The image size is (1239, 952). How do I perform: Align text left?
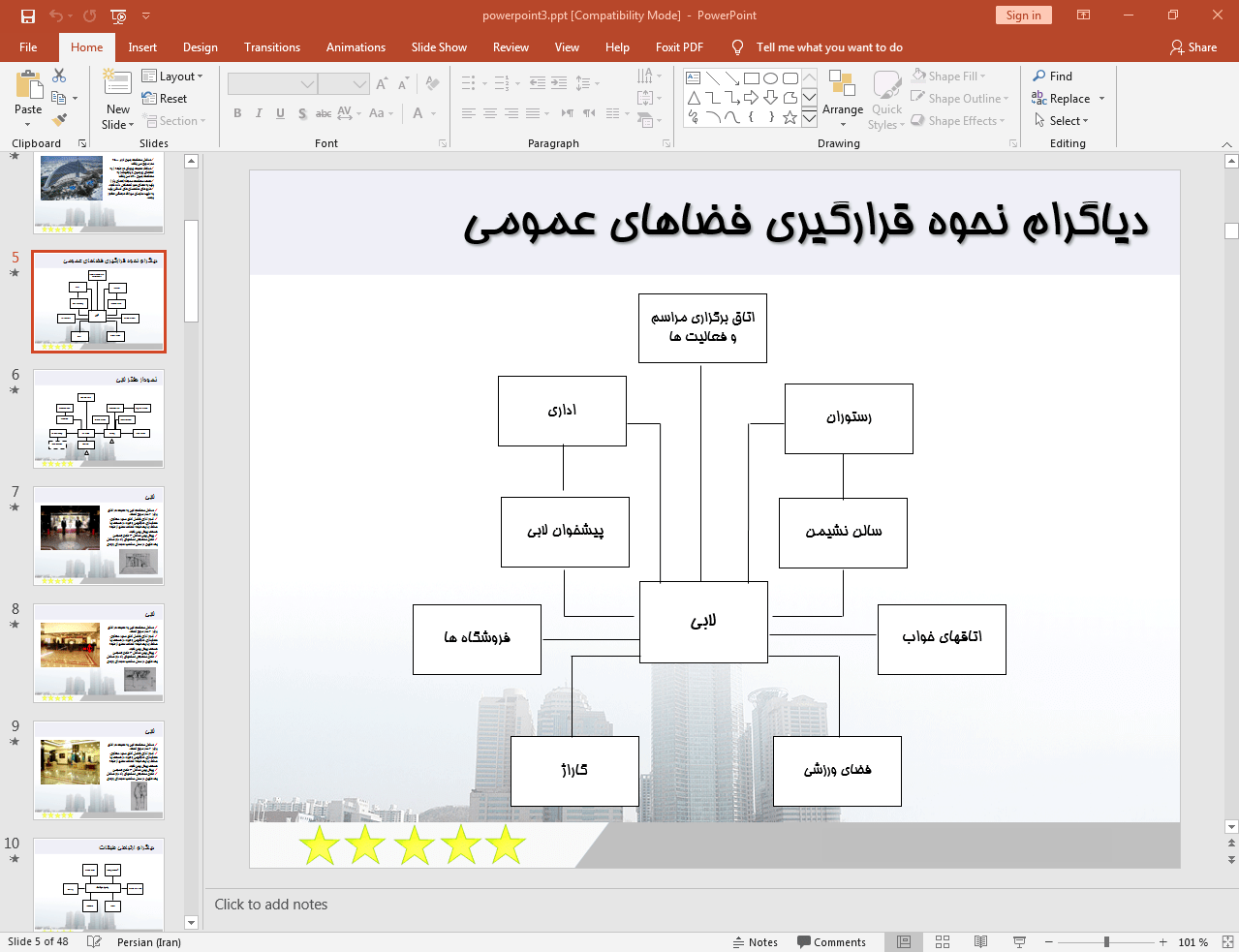click(x=469, y=113)
